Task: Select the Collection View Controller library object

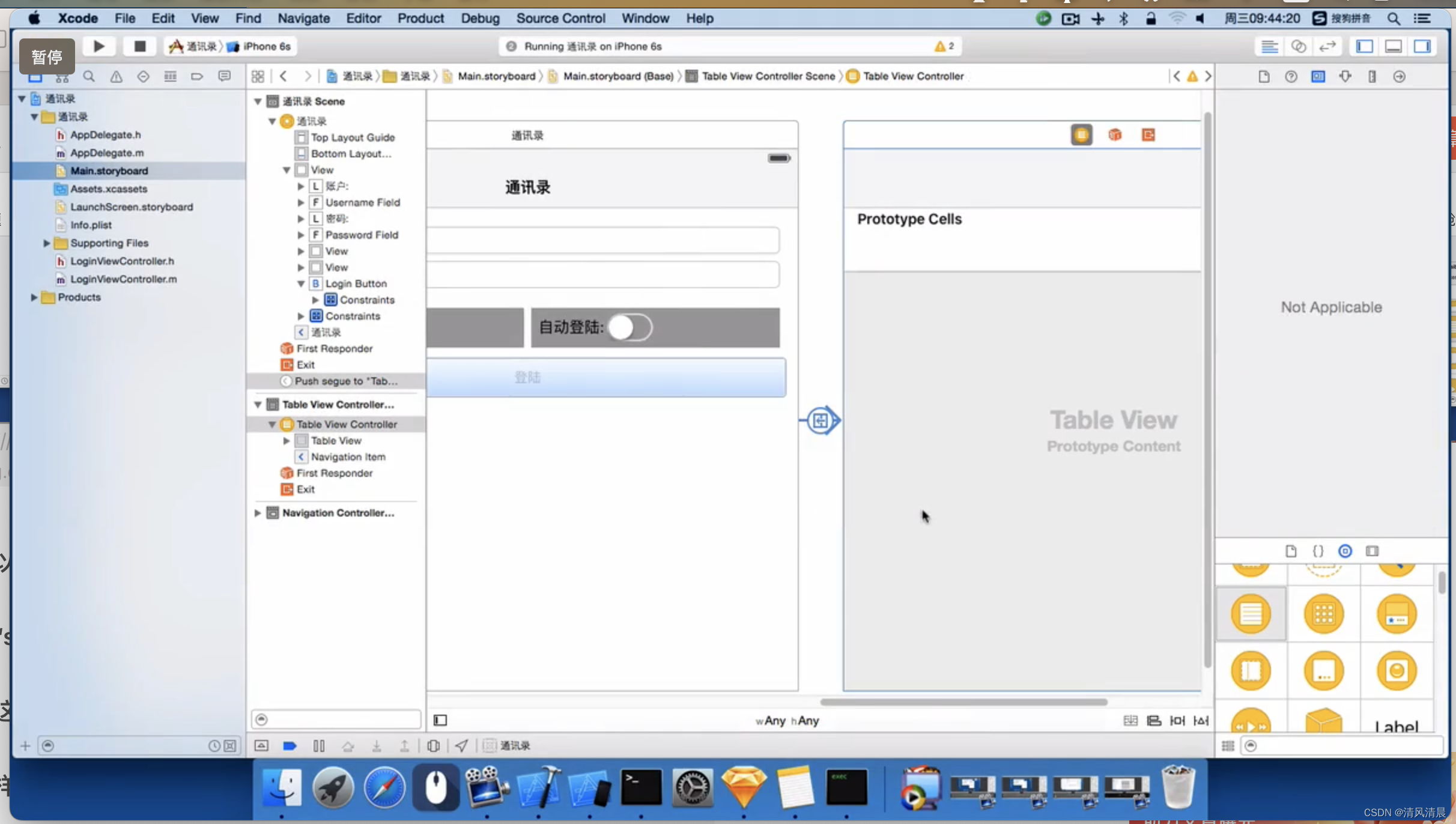Action: [1323, 614]
